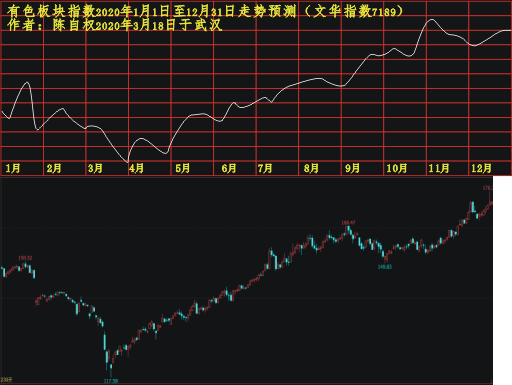Click the 7月 month label

coord(265,169)
